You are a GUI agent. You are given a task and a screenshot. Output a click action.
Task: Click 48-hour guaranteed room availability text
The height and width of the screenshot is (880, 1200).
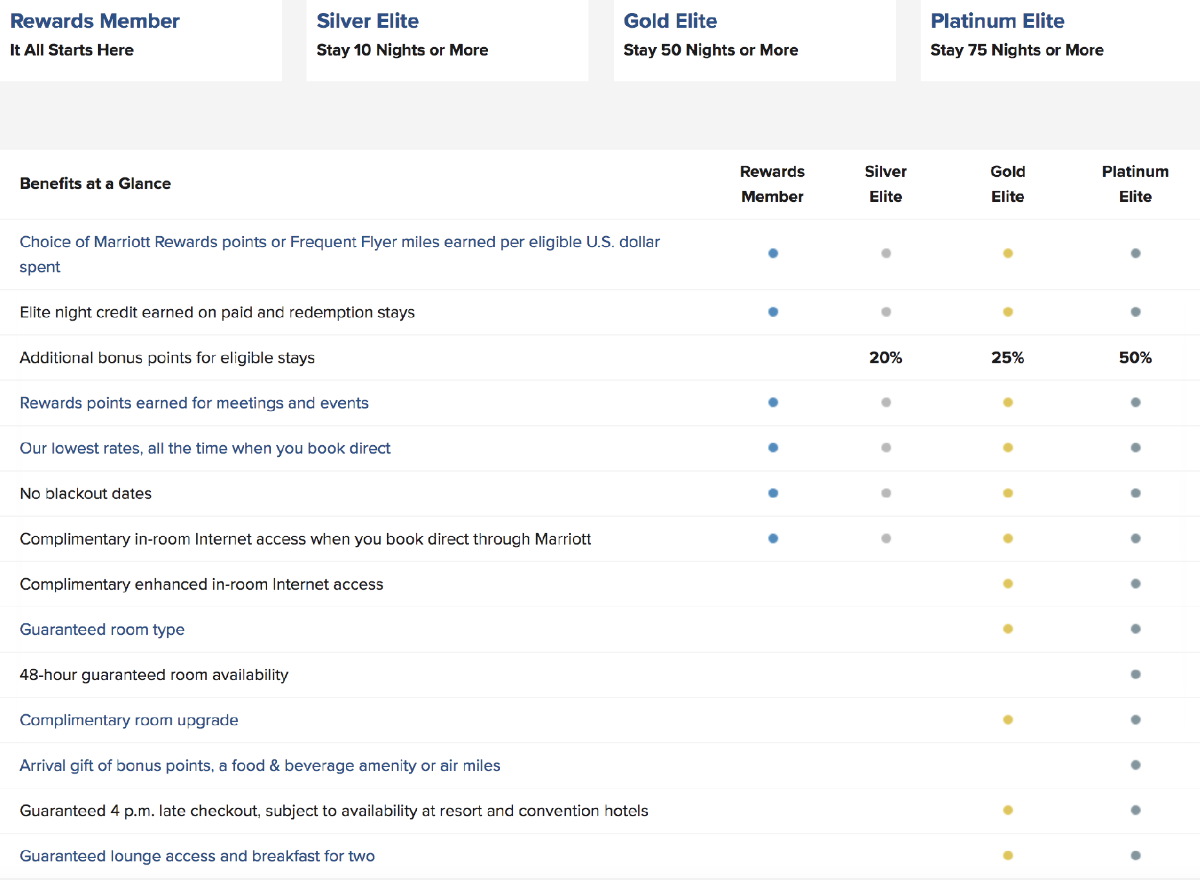coord(154,675)
